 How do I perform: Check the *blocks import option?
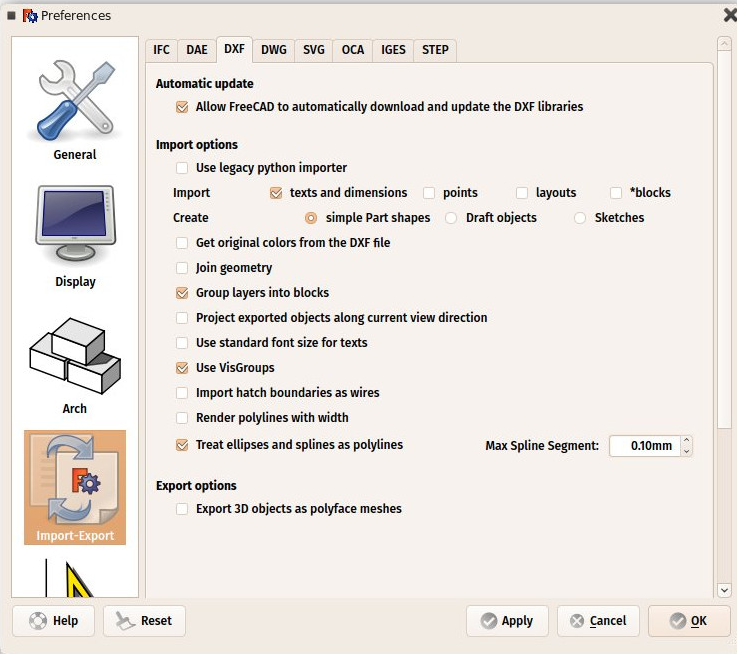pos(616,193)
